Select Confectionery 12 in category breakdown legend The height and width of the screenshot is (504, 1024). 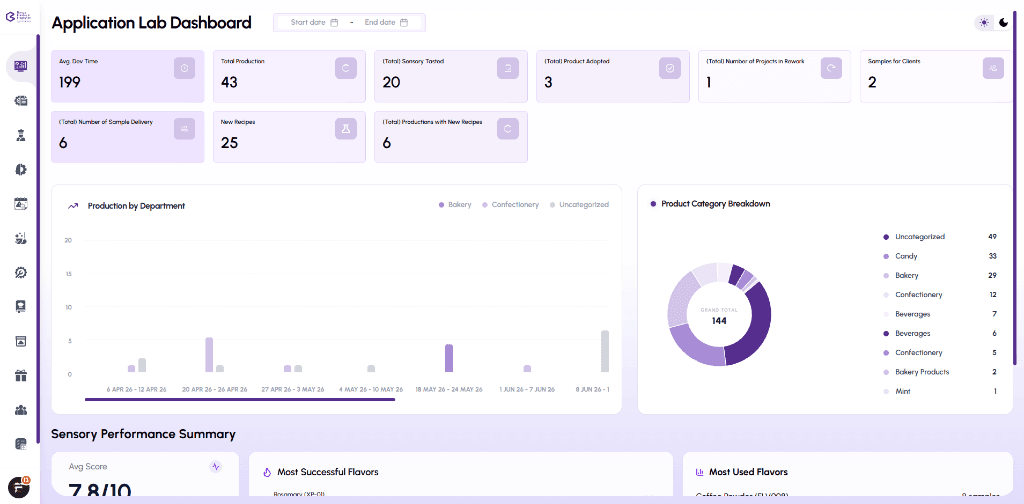[x=940, y=294]
